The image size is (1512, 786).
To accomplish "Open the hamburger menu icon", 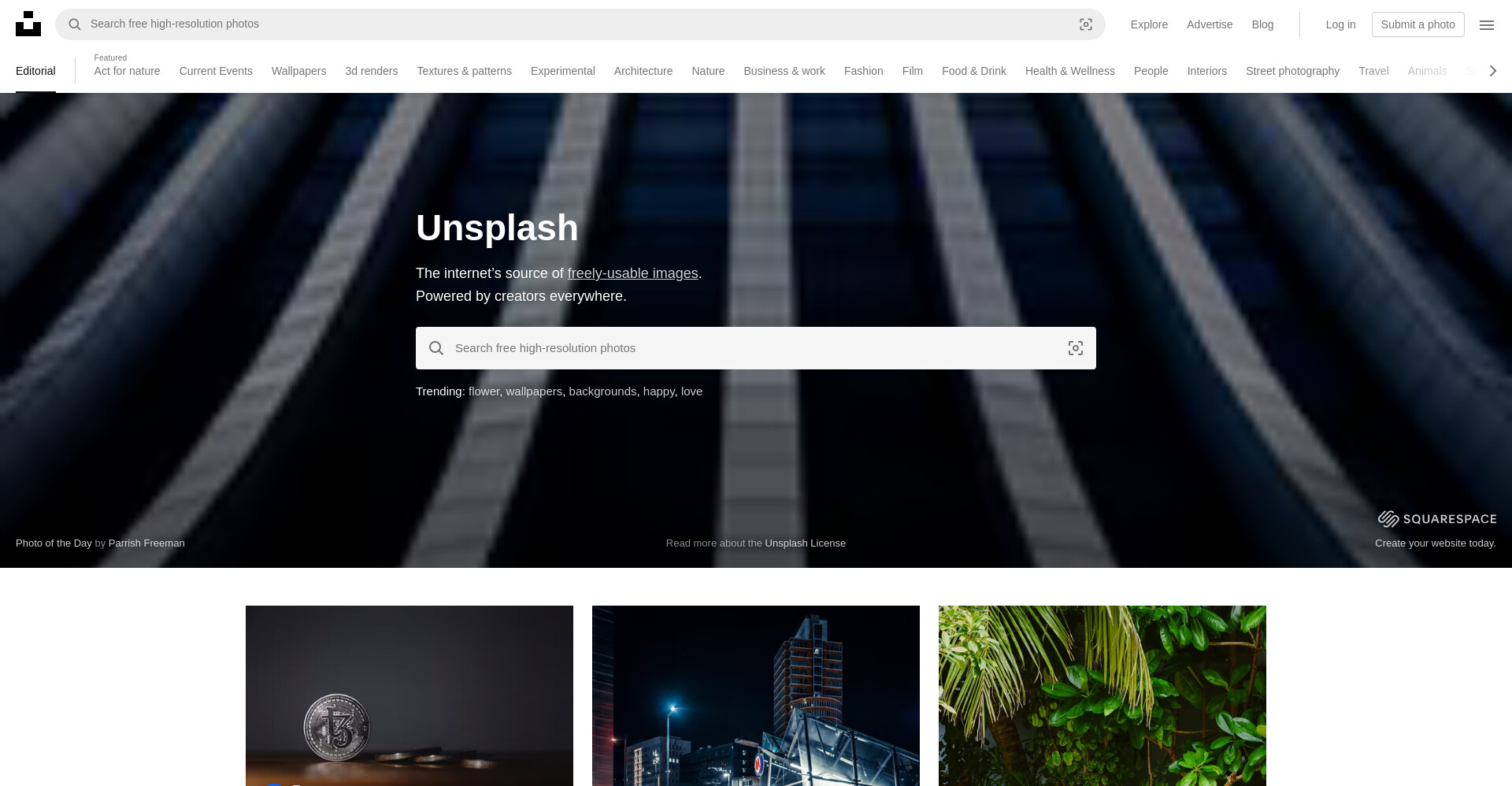I will [x=1487, y=24].
